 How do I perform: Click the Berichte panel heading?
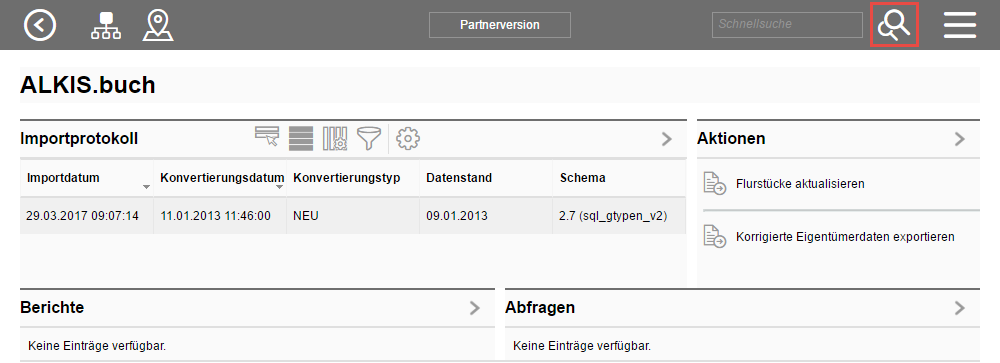[52, 307]
